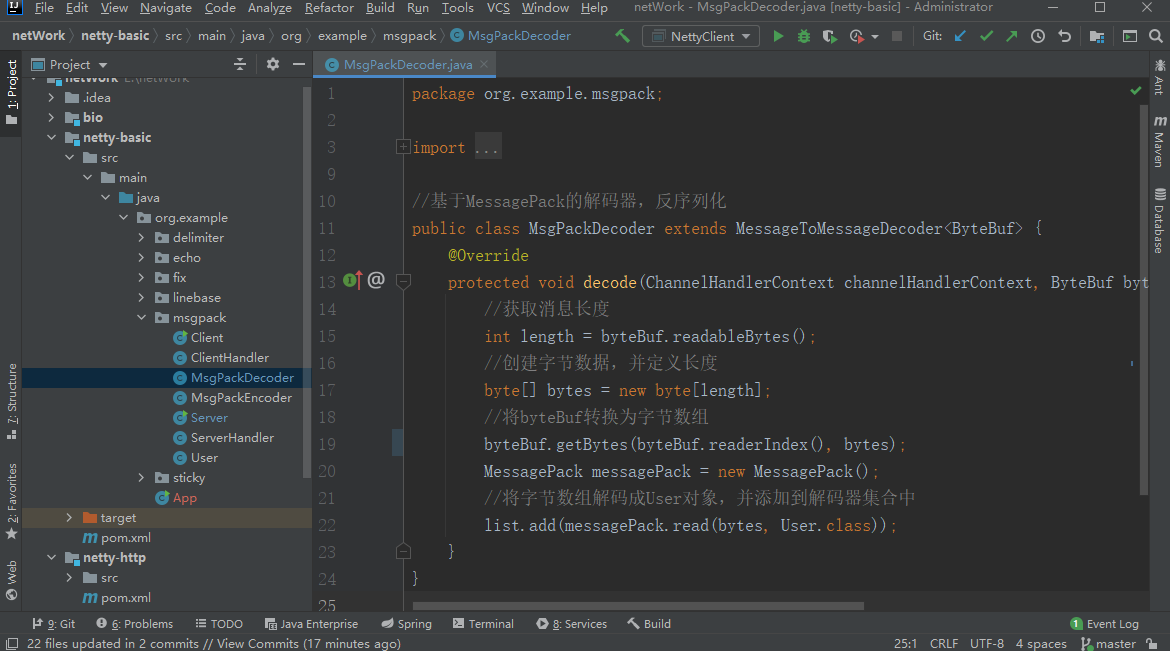Expand the delimiter package
This screenshot has height=651, width=1170.
[x=141, y=237]
